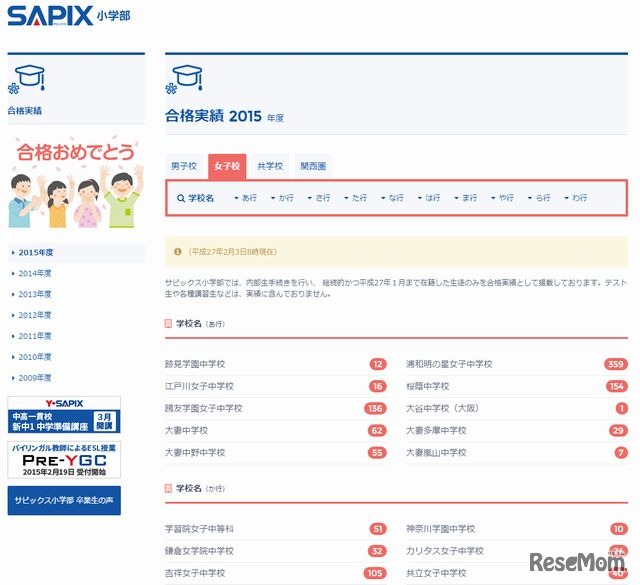
Task: Click 浦和明の星女子中学校 in the list
Action: [449, 364]
